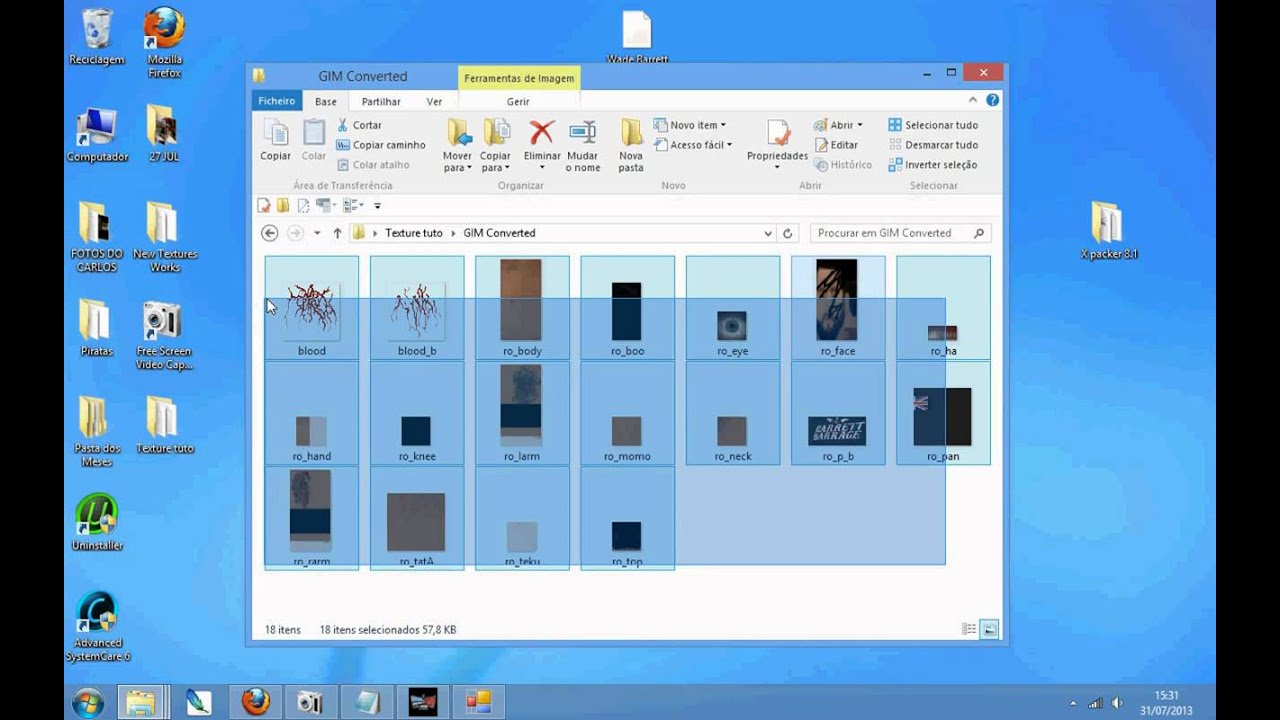Click Desmarcar tudo
Image resolution: width=1280 pixels, height=720 pixels.
(x=933, y=145)
